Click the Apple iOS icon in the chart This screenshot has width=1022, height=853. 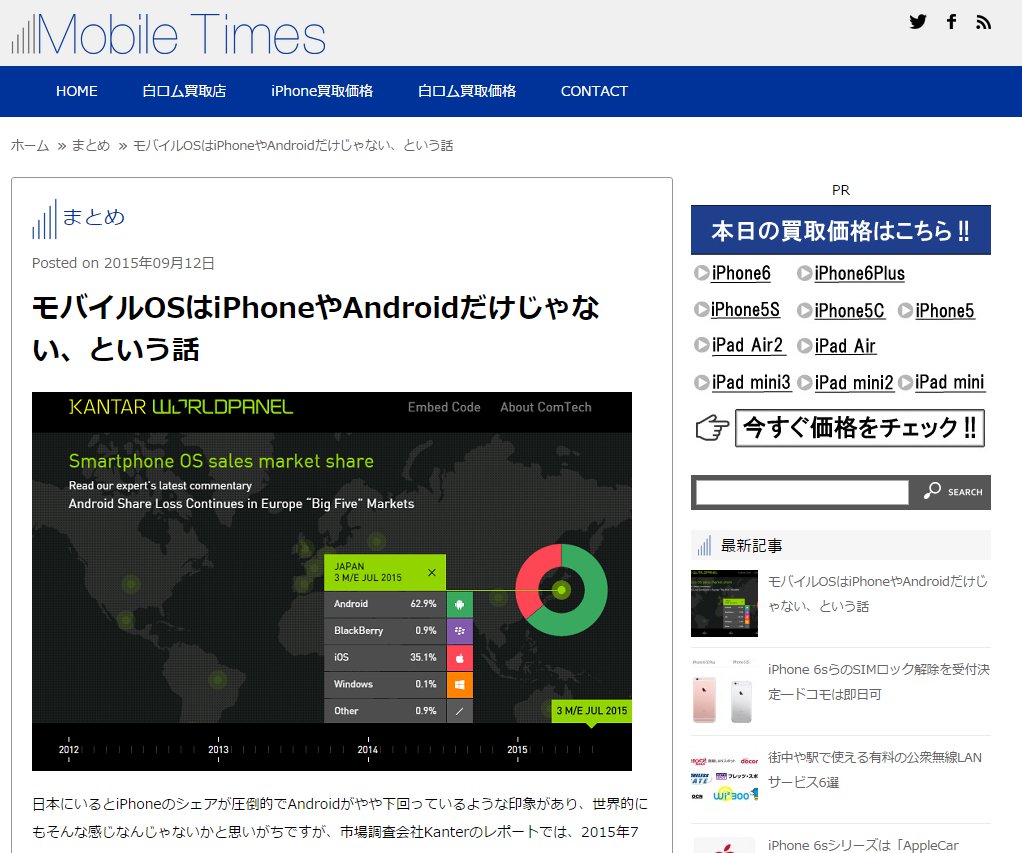460,658
